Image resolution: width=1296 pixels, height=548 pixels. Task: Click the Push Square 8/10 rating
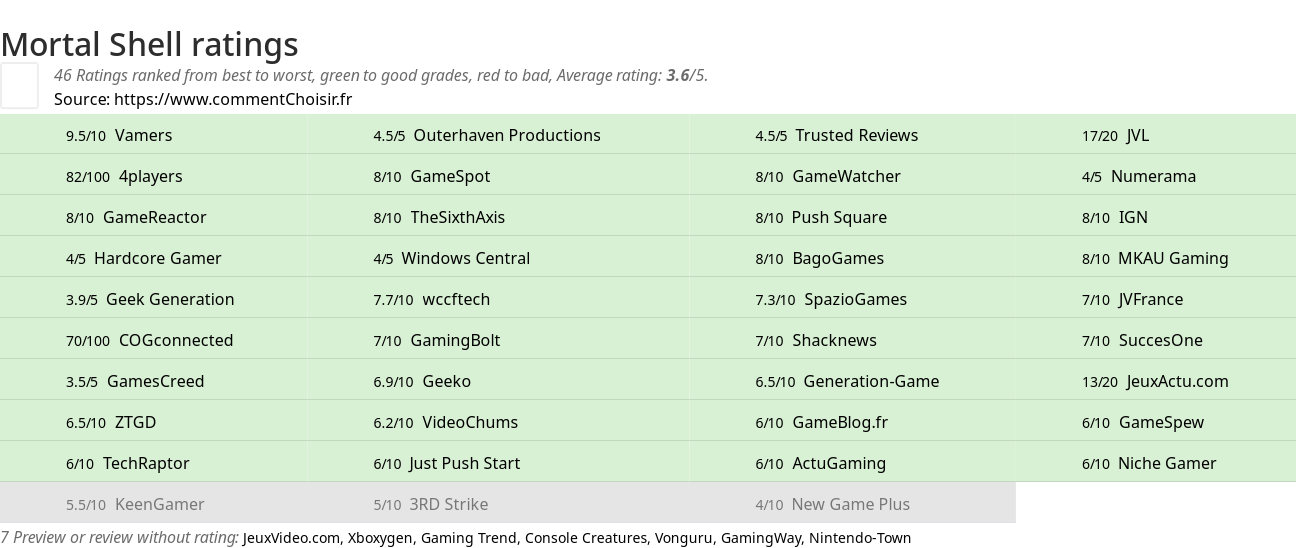click(821, 217)
